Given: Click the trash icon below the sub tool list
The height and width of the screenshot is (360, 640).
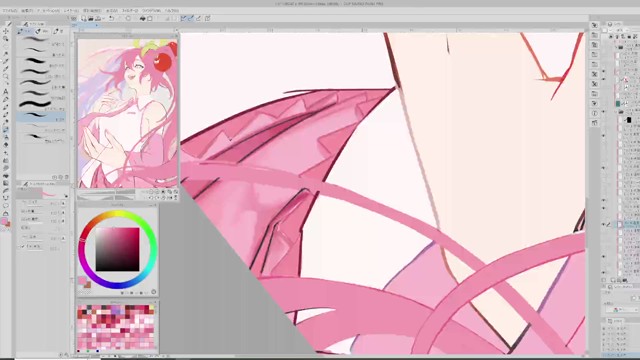Looking at the screenshot, I should 67,177.
